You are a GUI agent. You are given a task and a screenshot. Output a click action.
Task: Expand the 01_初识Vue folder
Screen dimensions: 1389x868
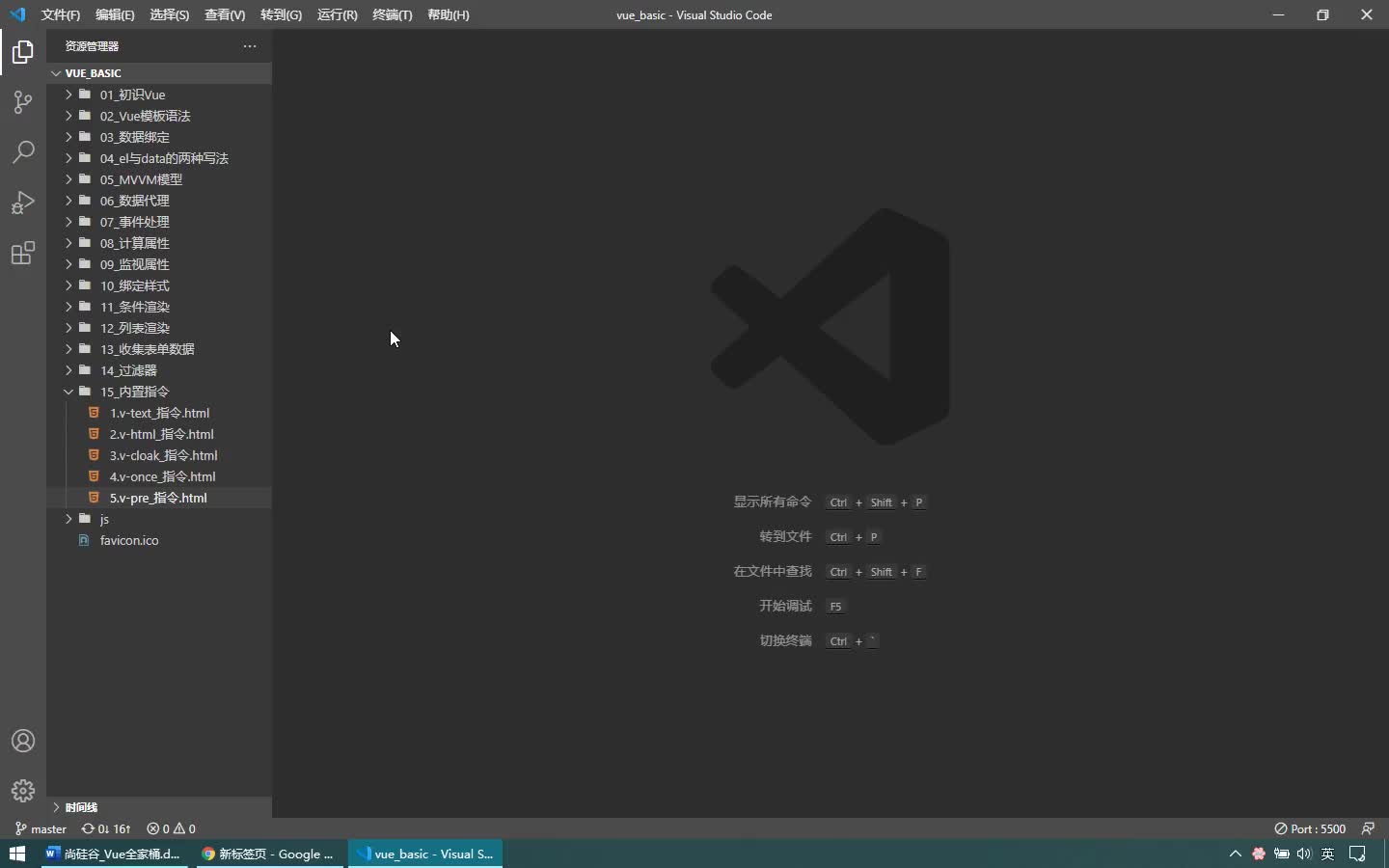click(159, 95)
